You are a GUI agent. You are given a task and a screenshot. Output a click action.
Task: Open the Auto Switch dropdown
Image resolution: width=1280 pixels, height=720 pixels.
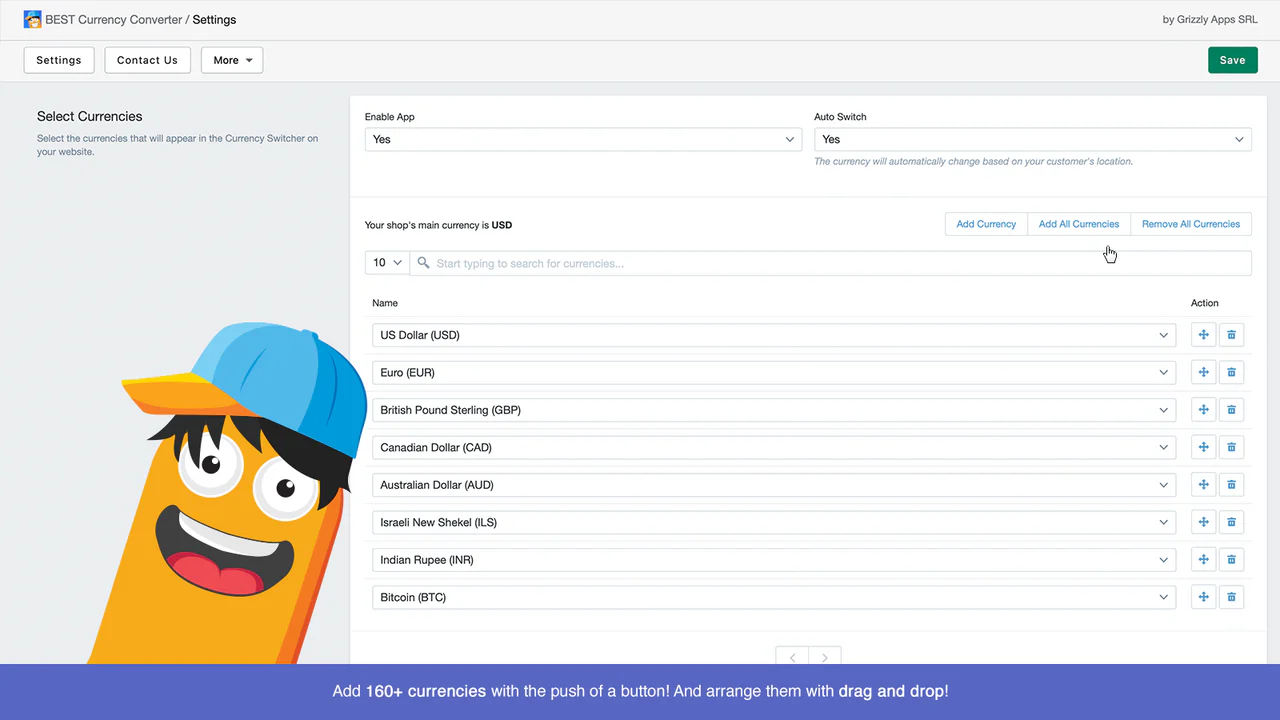(x=1032, y=139)
